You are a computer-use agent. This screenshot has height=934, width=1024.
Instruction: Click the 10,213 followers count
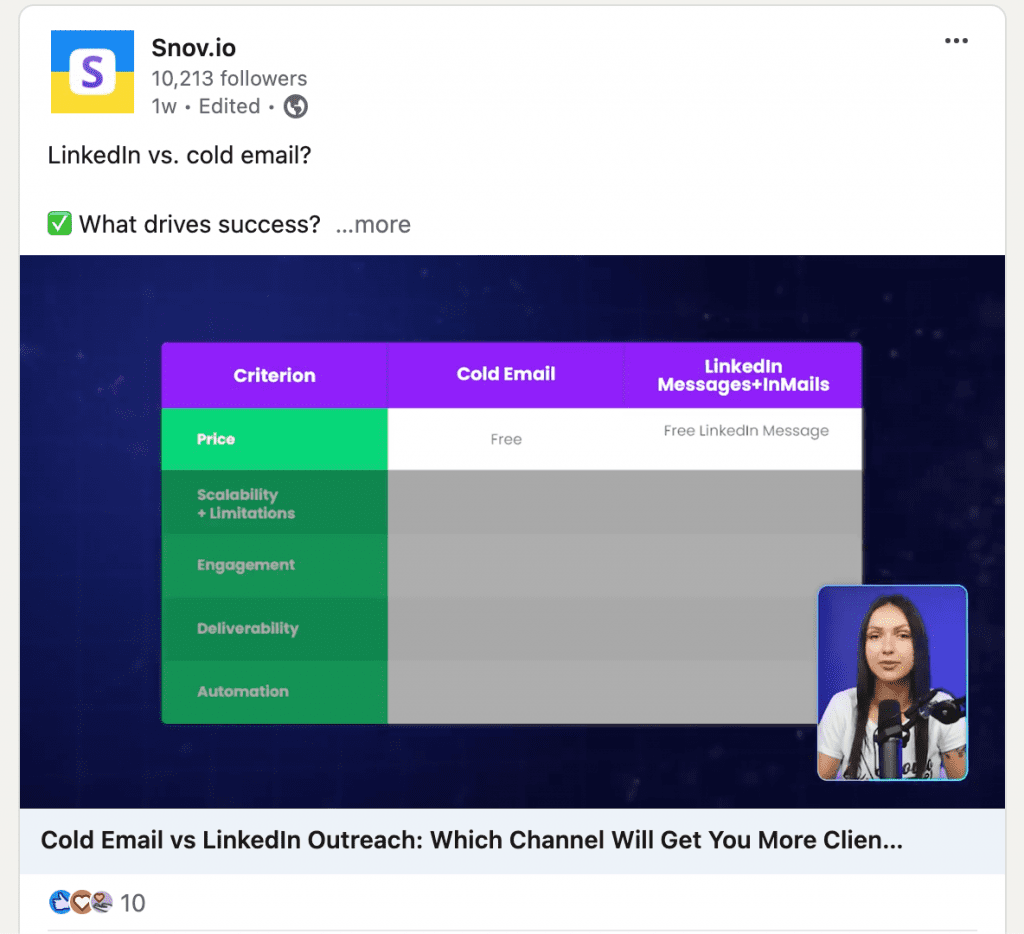[228, 78]
